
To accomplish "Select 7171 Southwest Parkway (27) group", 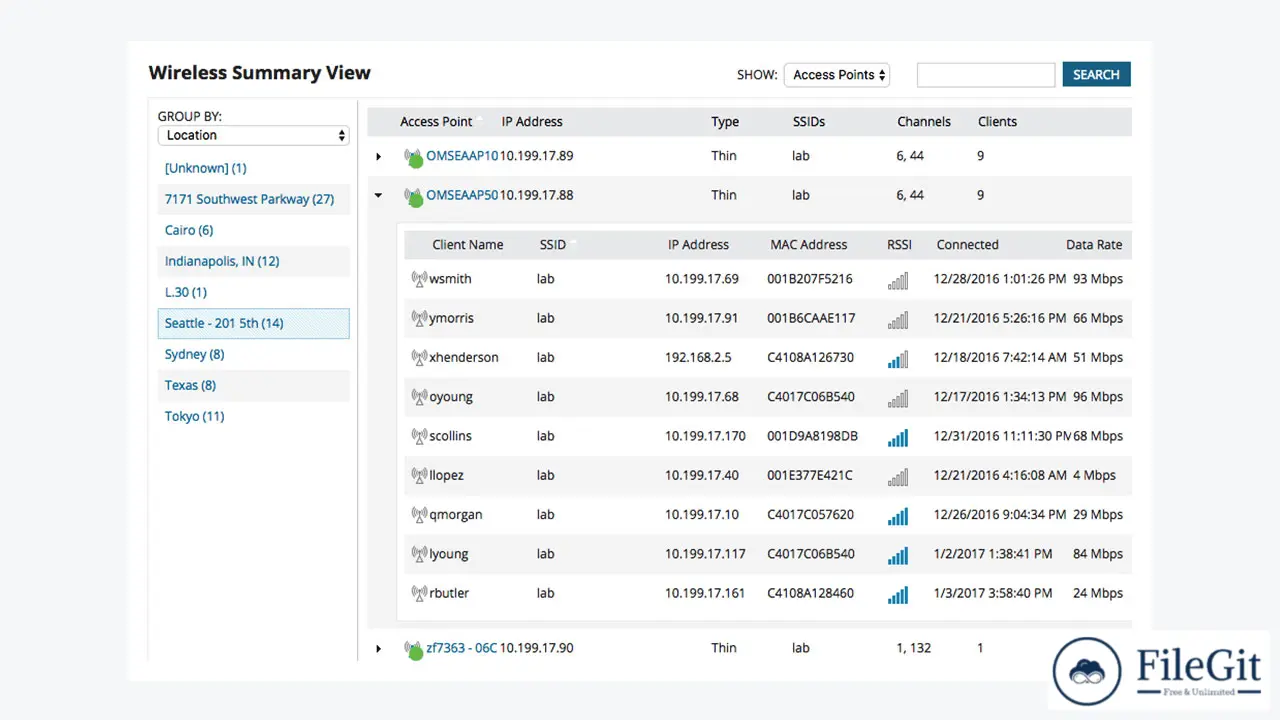I will coord(250,199).
